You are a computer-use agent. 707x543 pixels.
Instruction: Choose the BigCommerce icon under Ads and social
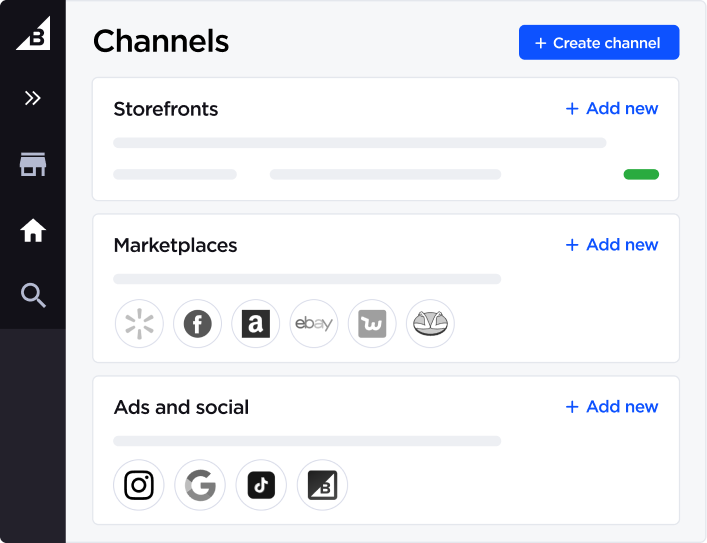pos(322,485)
